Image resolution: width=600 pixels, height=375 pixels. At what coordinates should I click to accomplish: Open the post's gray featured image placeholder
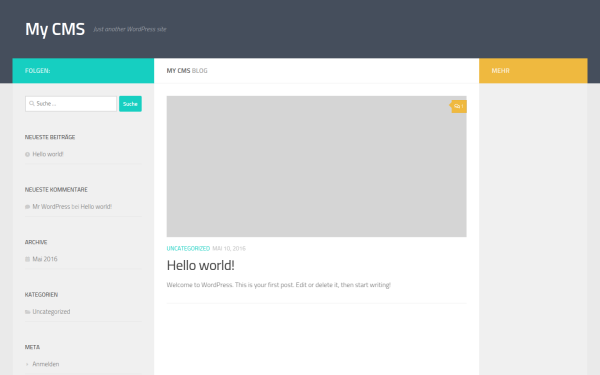316,166
